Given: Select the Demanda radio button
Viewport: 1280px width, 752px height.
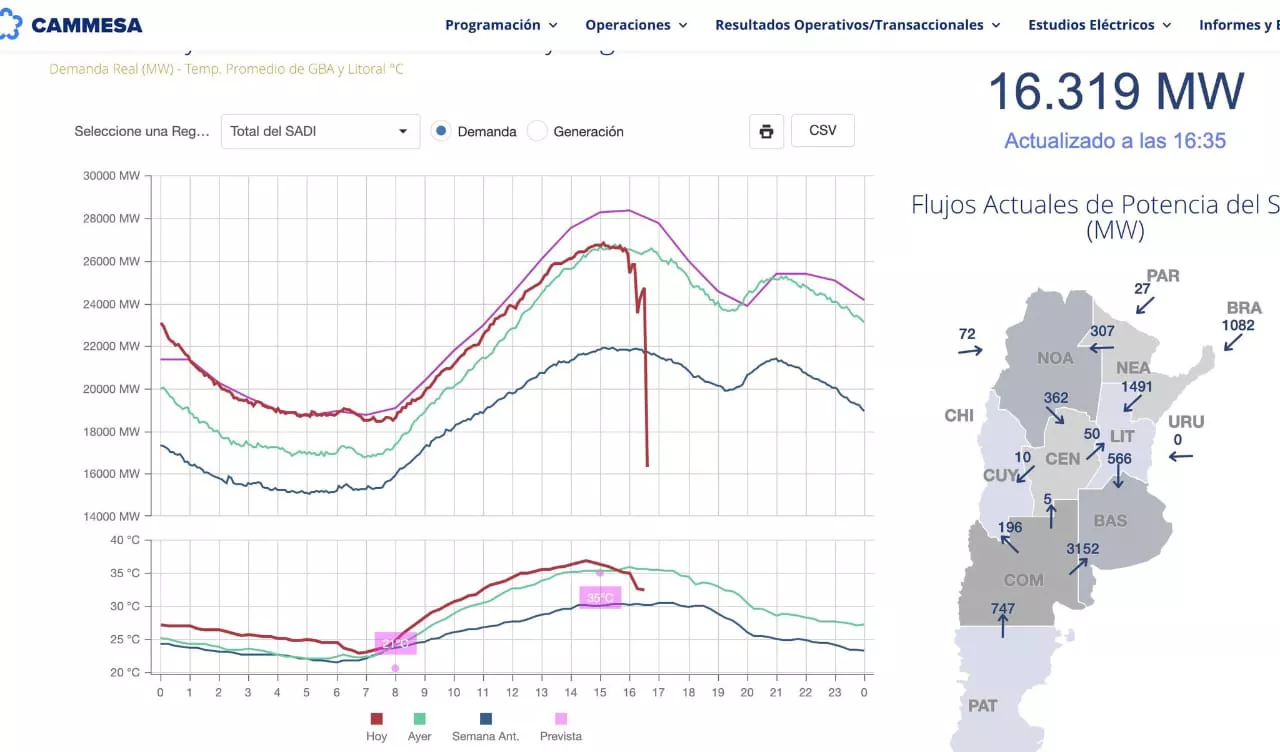Looking at the screenshot, I should [441, 131].
